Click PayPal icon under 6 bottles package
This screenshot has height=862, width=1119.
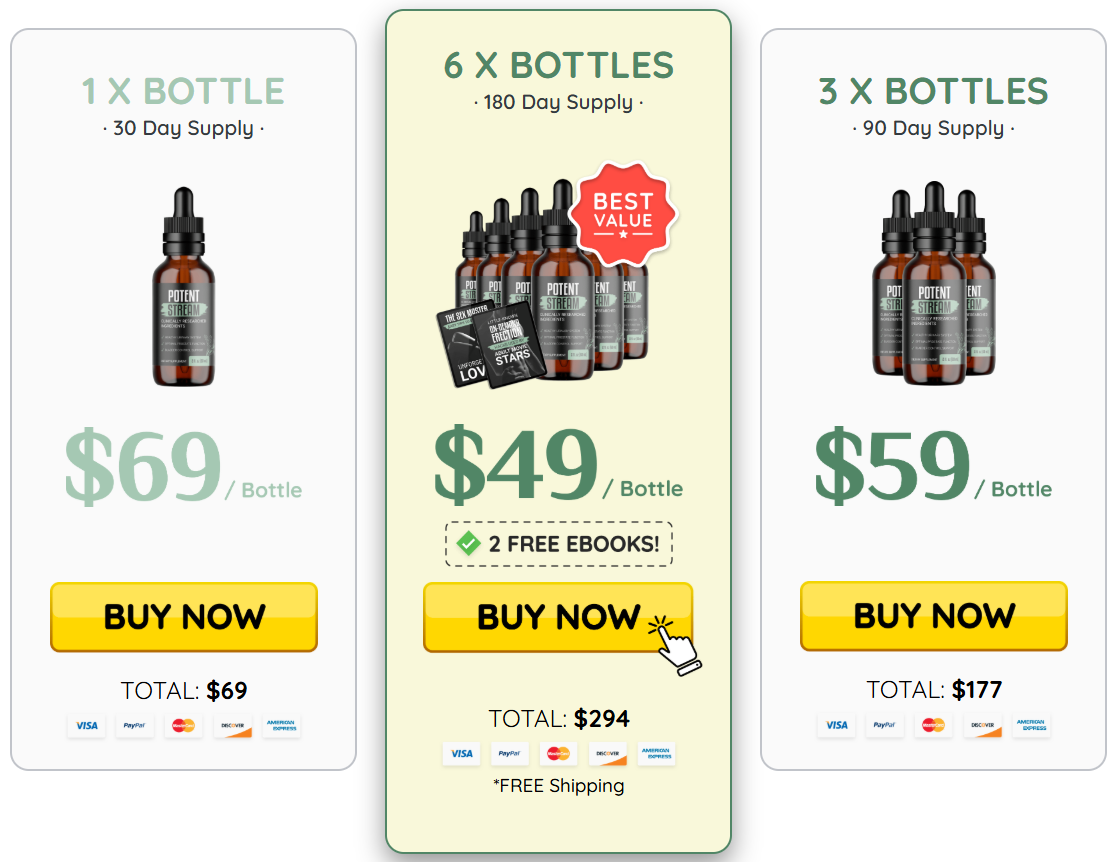tap(509, 754)
